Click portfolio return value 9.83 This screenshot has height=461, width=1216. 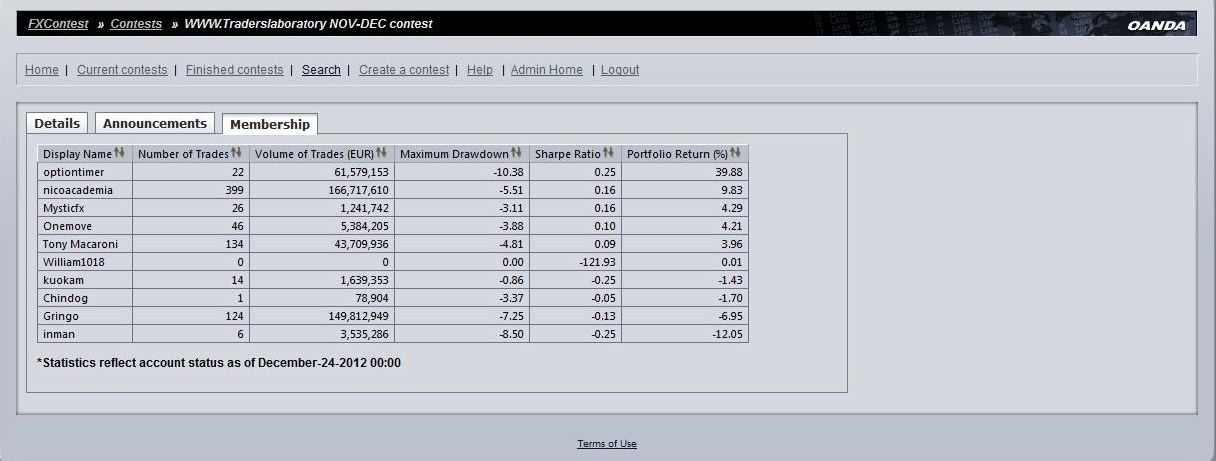click(730, 190)
